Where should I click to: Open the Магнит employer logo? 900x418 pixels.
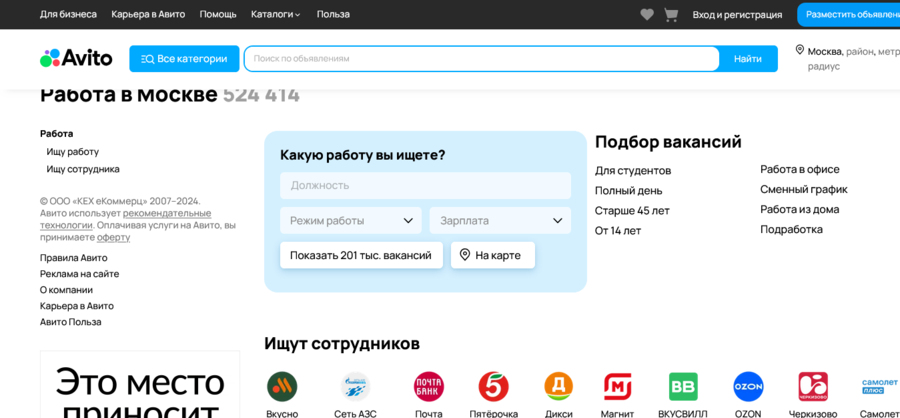point(618,386)
